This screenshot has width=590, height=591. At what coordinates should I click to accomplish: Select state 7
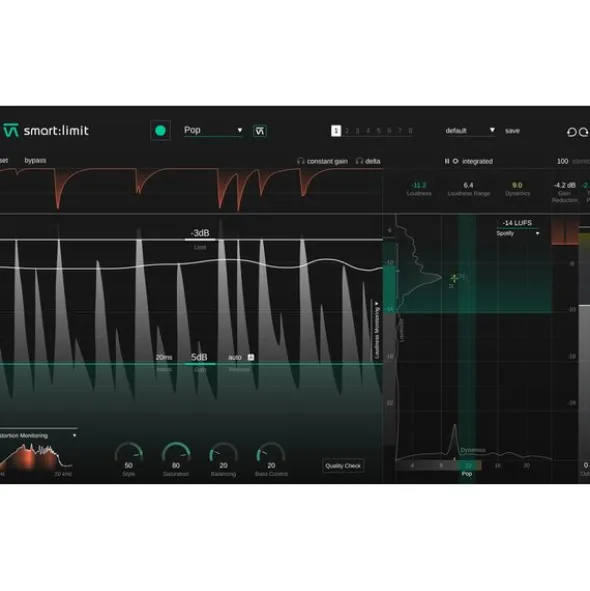coord(400,131)
